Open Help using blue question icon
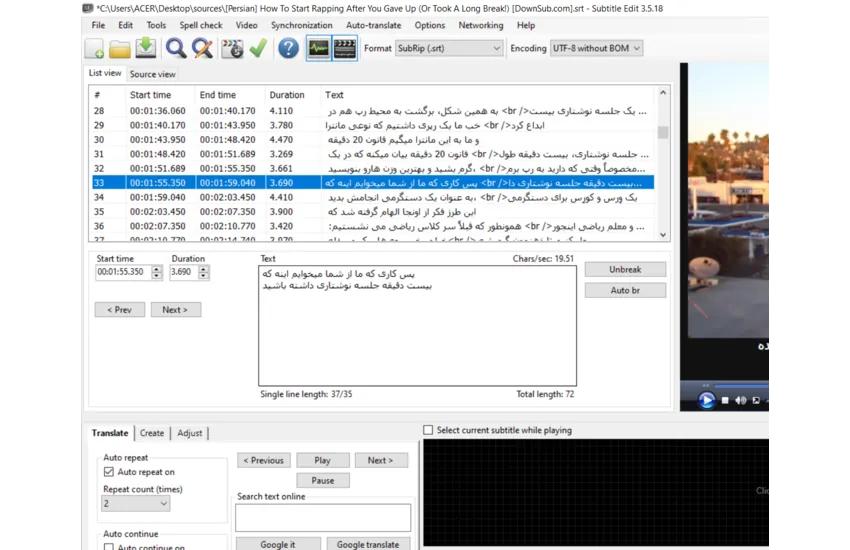This screenshot has height=550, width=850. coord(288,48)
